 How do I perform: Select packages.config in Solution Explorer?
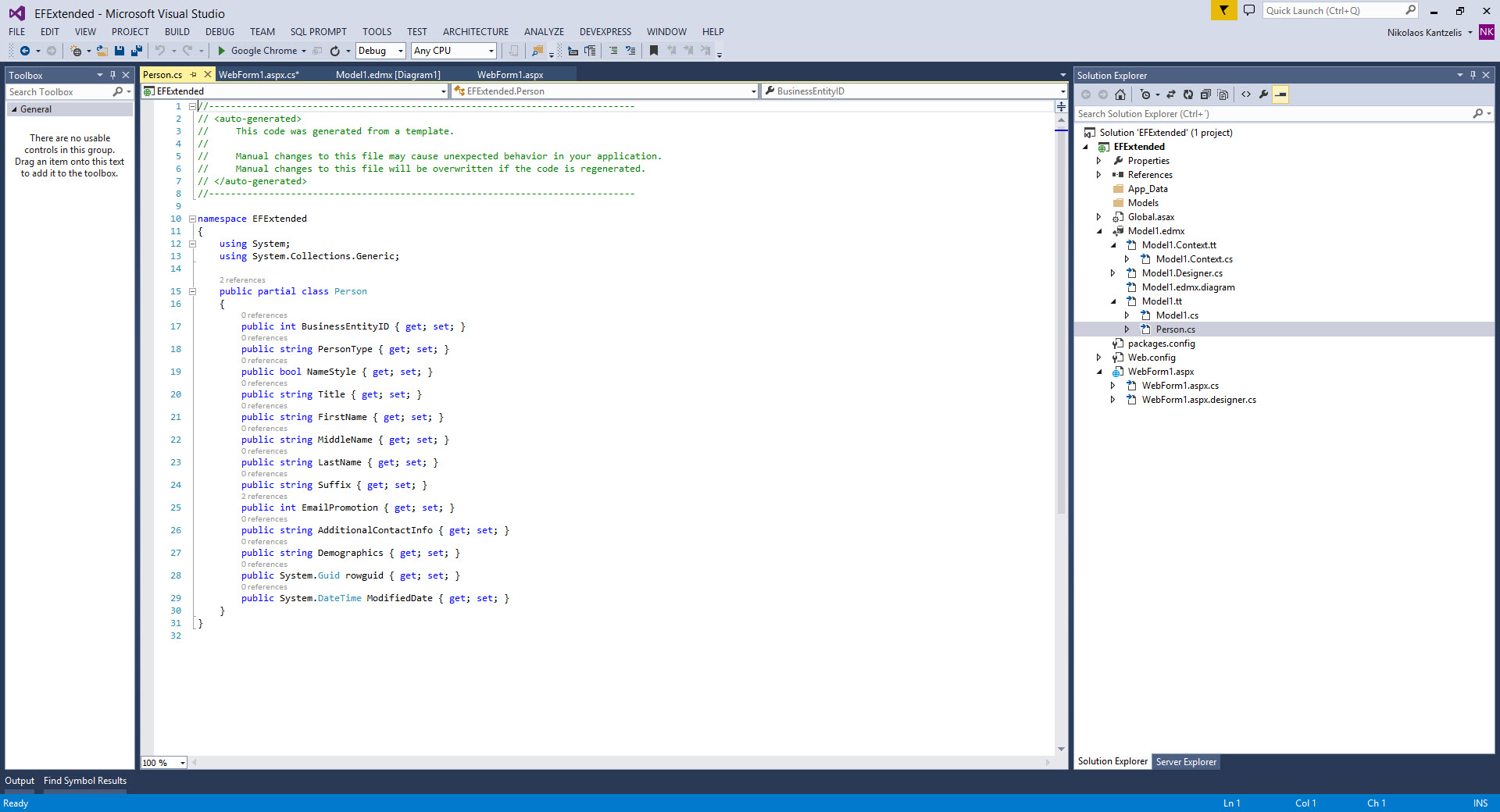coord(1161,344)
